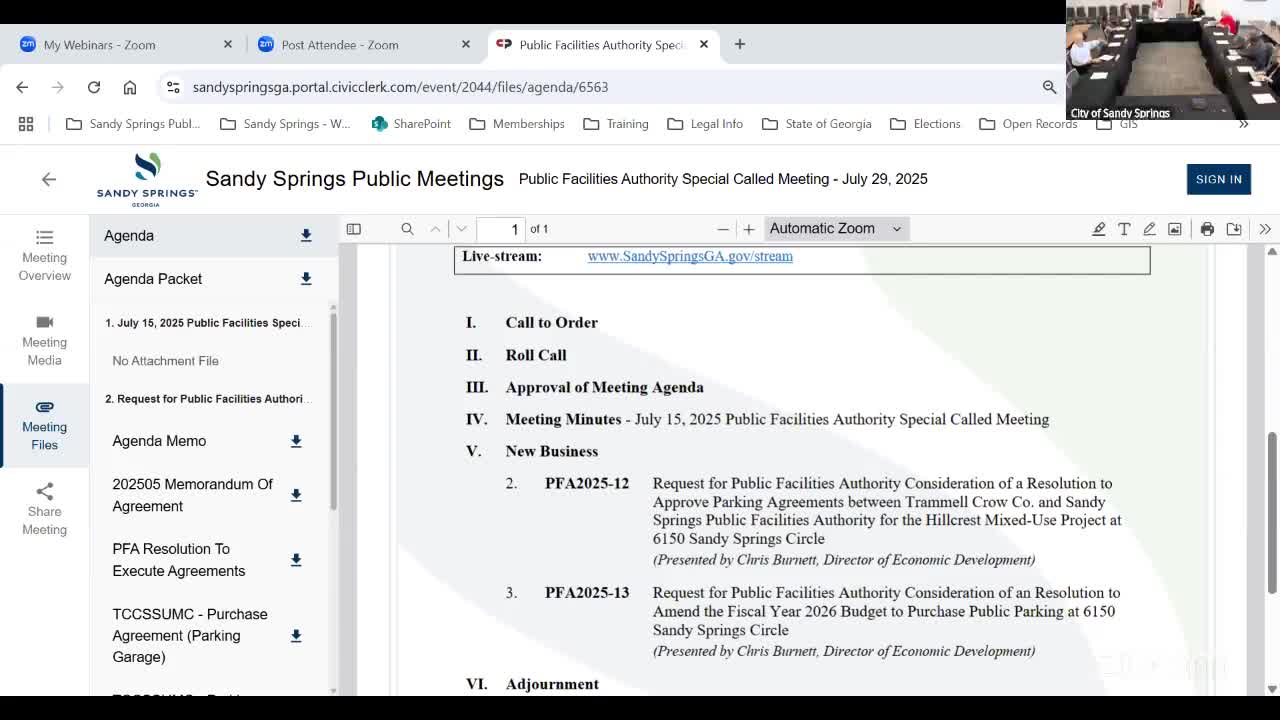Go to browser home page
This screenshot has width=1280, height=720.
point(130,87)
